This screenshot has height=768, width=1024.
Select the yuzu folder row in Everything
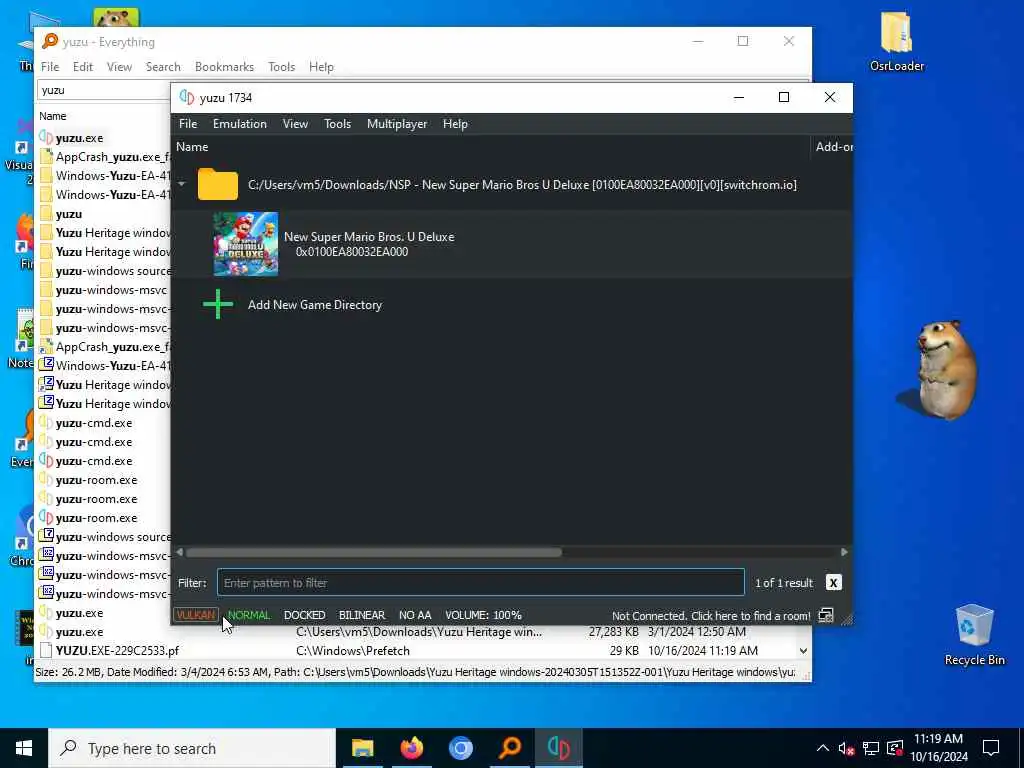click(69, 214)
